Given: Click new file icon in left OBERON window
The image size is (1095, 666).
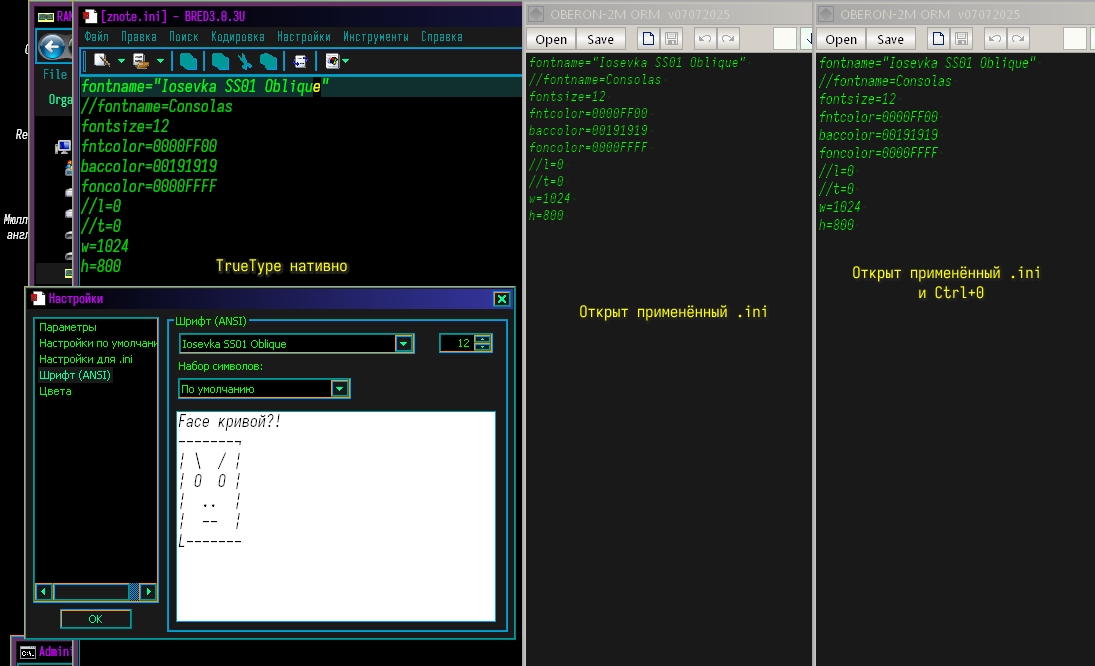Looking at the screenshot, I should 648,39.
